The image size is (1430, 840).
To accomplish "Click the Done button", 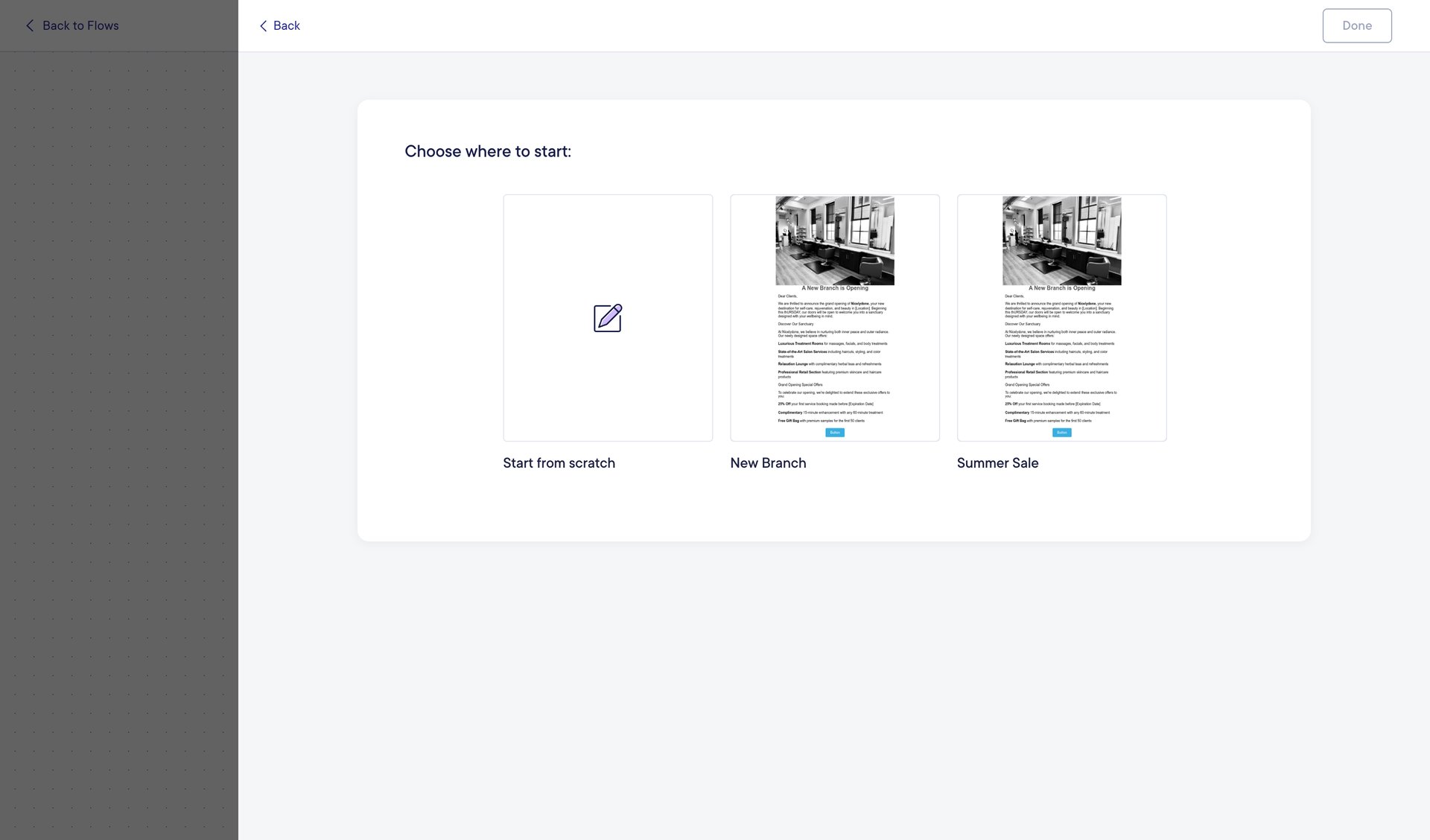I will tap(1356, 25).
